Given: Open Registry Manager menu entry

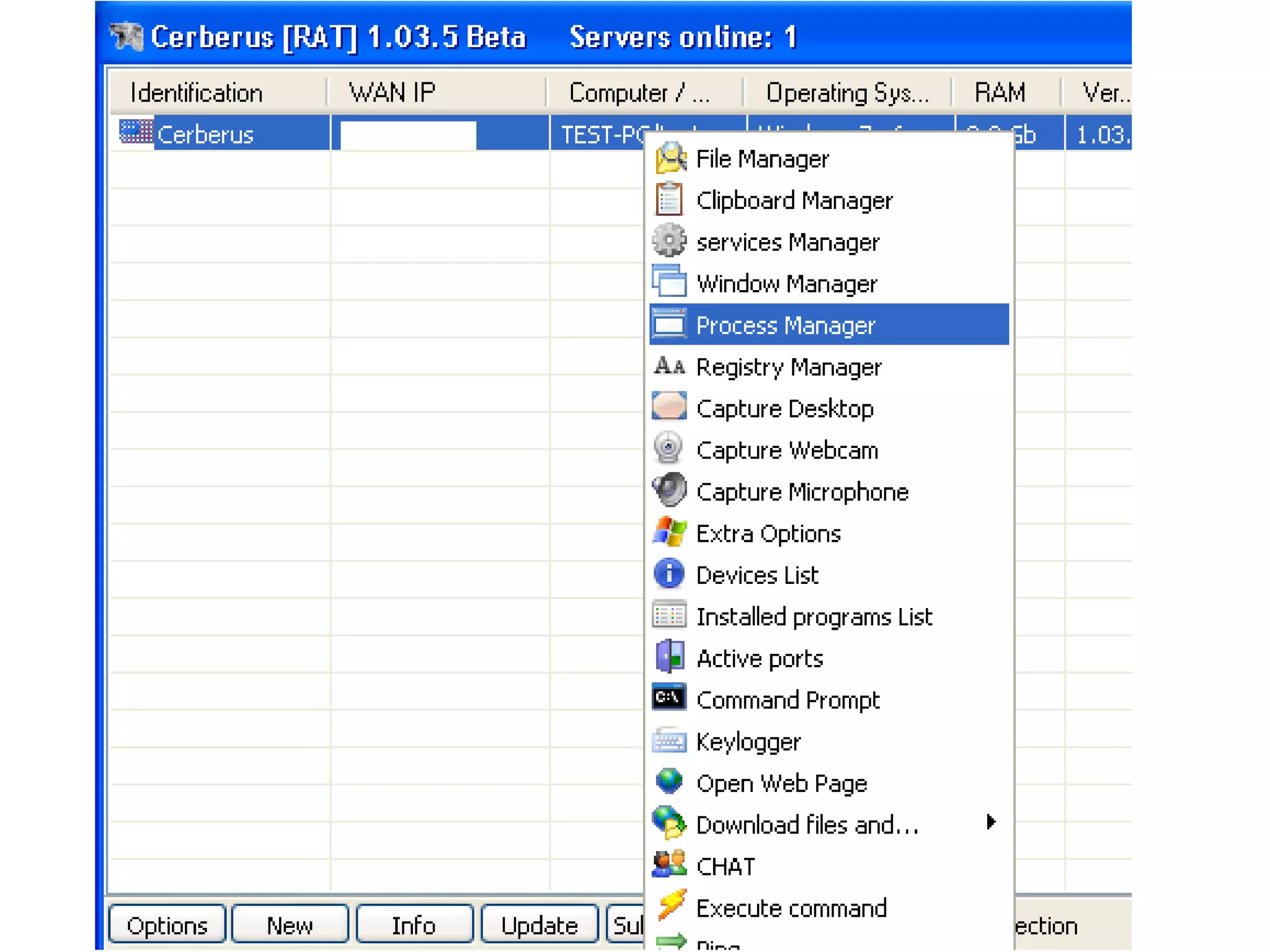Looking at the screenshot, I should [x=788, y=367].
